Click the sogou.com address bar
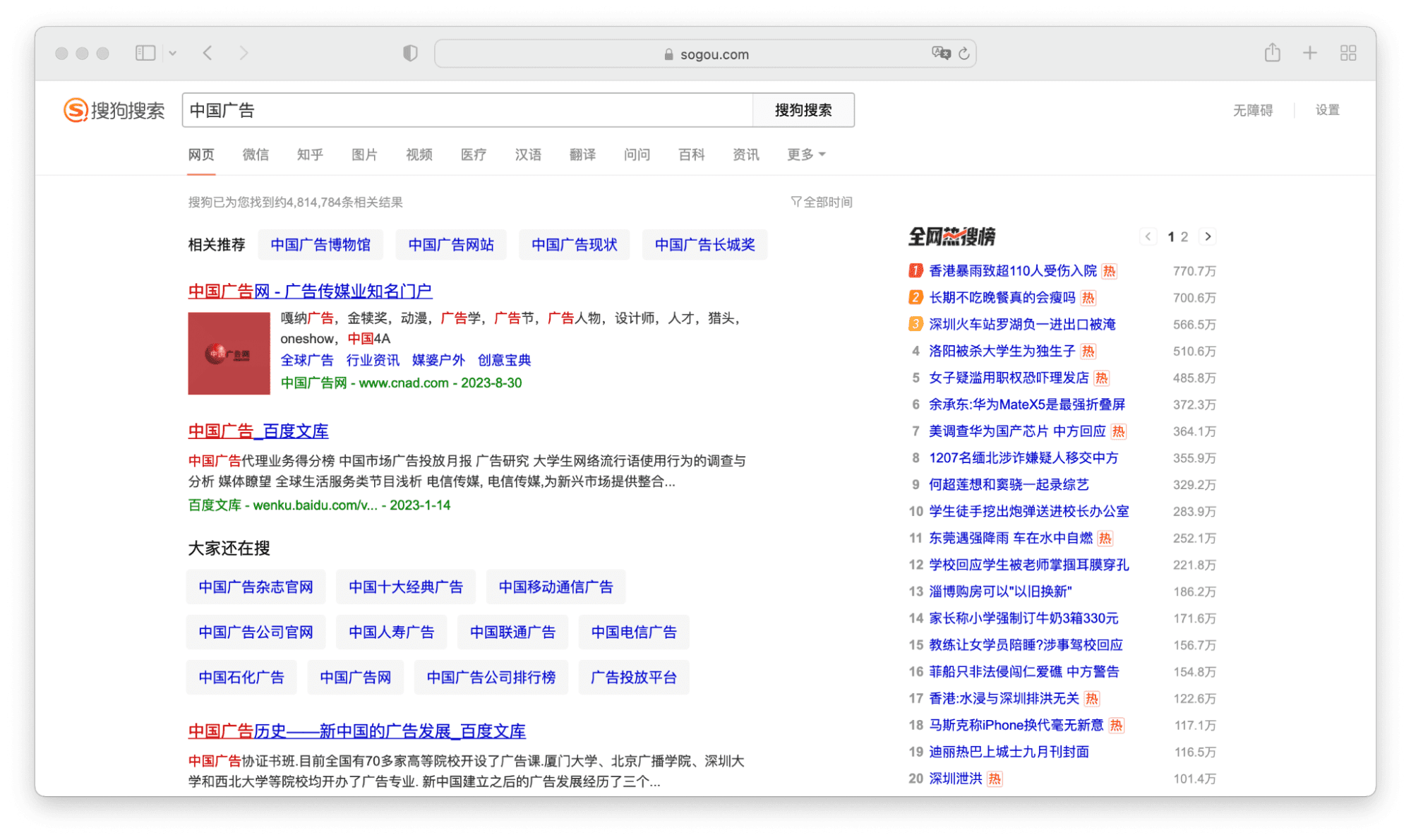Screen dimensions: 1411x840 [705, 54]
